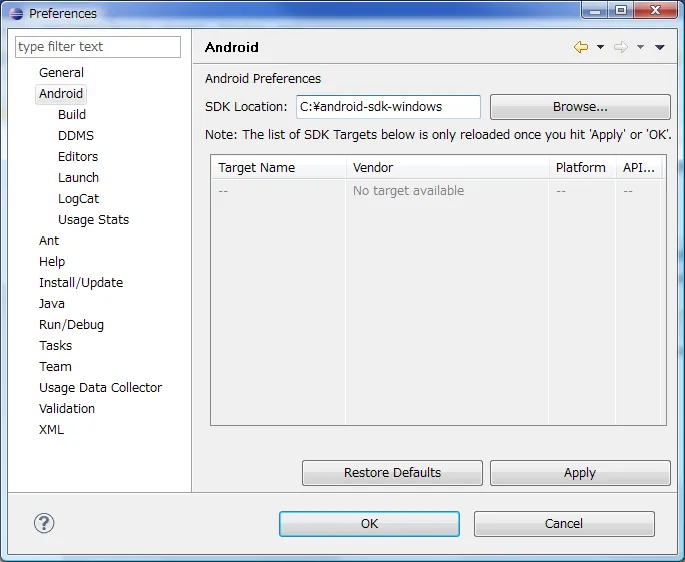Viewport: 685px width, 562px height.
Task: Click Restore Defaults button
Action: [392, 472]
